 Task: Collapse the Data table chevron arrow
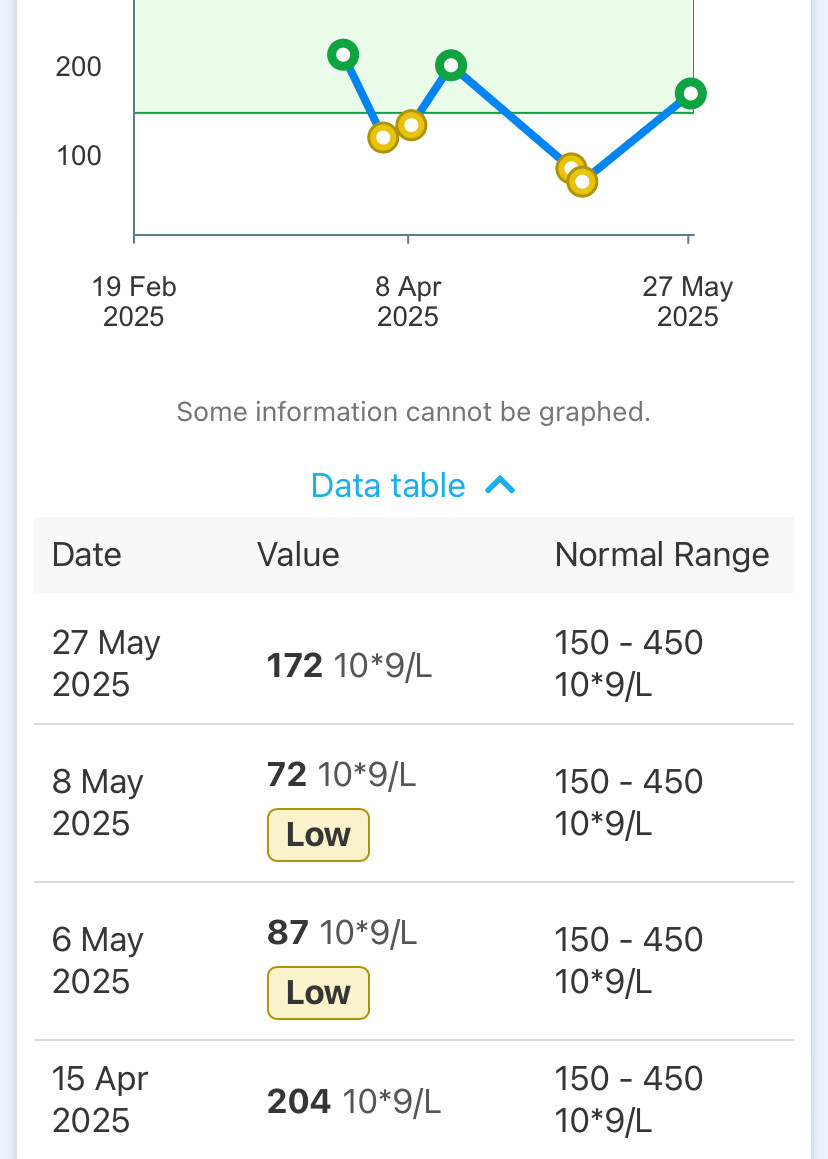point(500,486)
